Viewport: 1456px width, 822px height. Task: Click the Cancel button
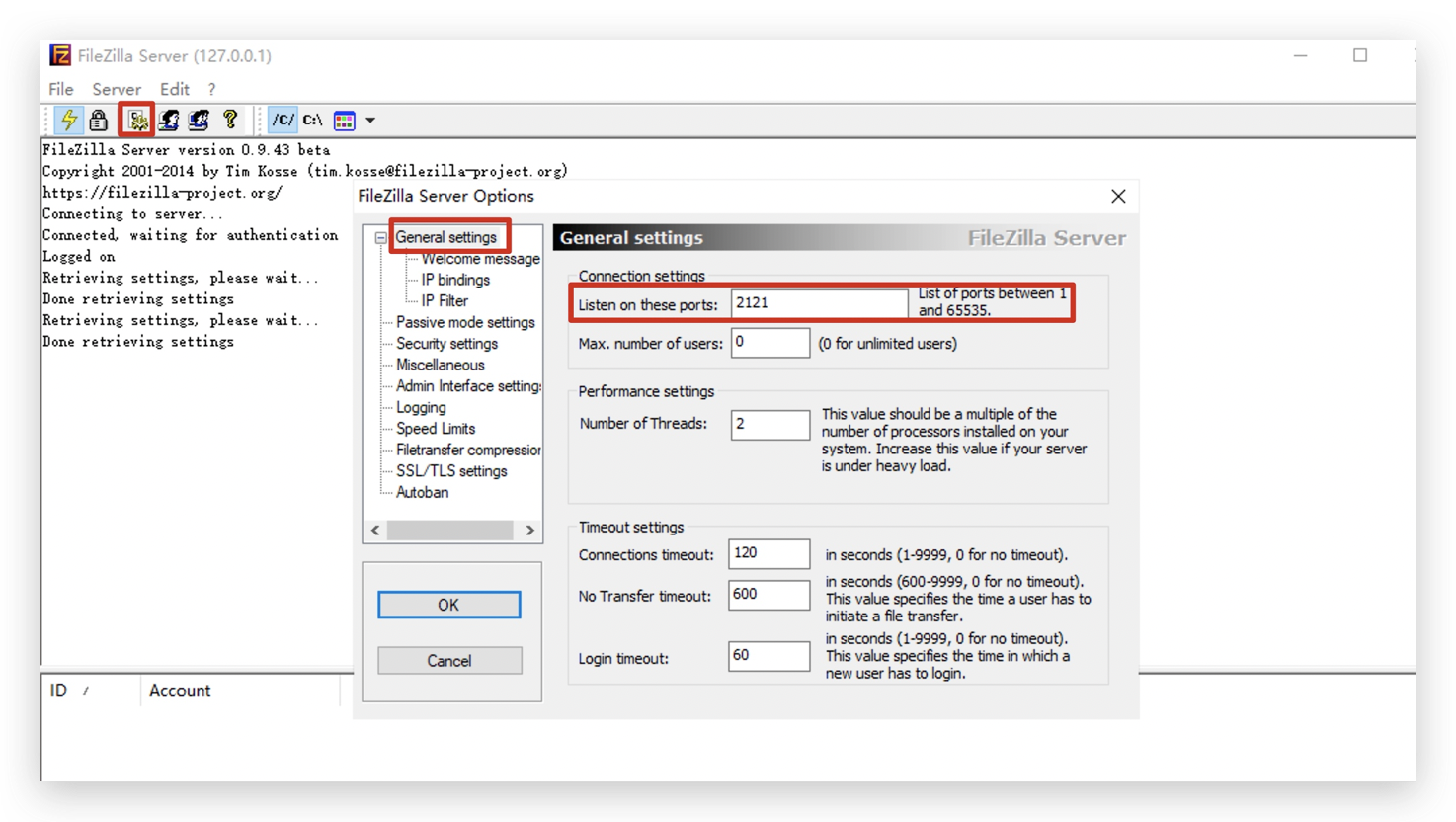click(x=448, y=660)
